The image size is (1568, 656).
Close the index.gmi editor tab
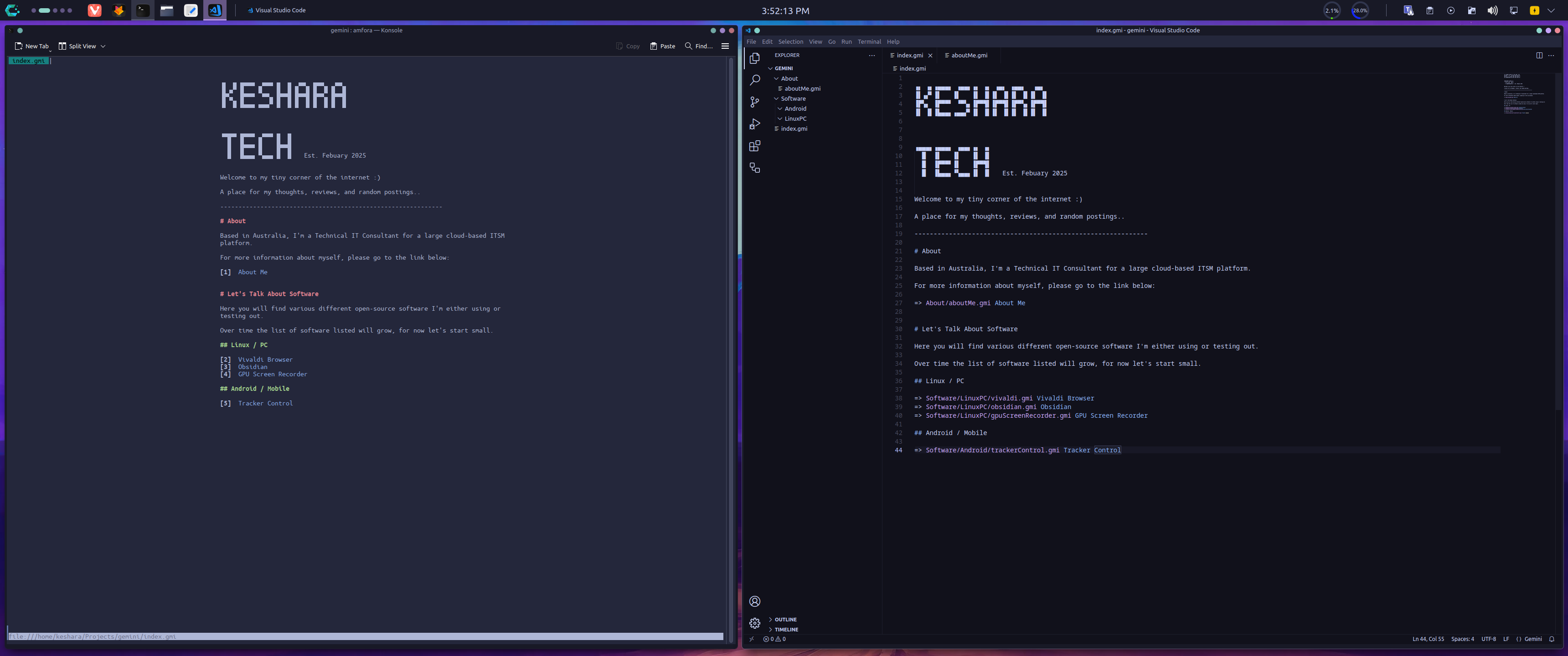[930, 56]
